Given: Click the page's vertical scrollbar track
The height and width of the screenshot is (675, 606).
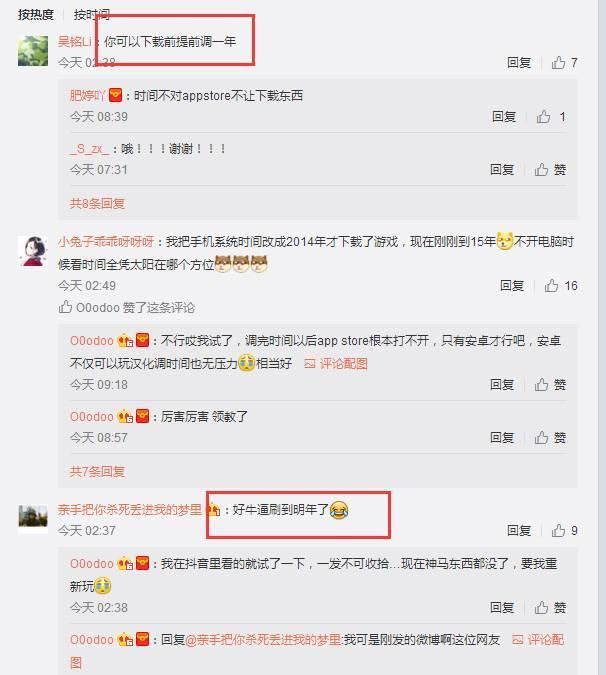Looking at the screenshot, I should (x=602, y=338).
